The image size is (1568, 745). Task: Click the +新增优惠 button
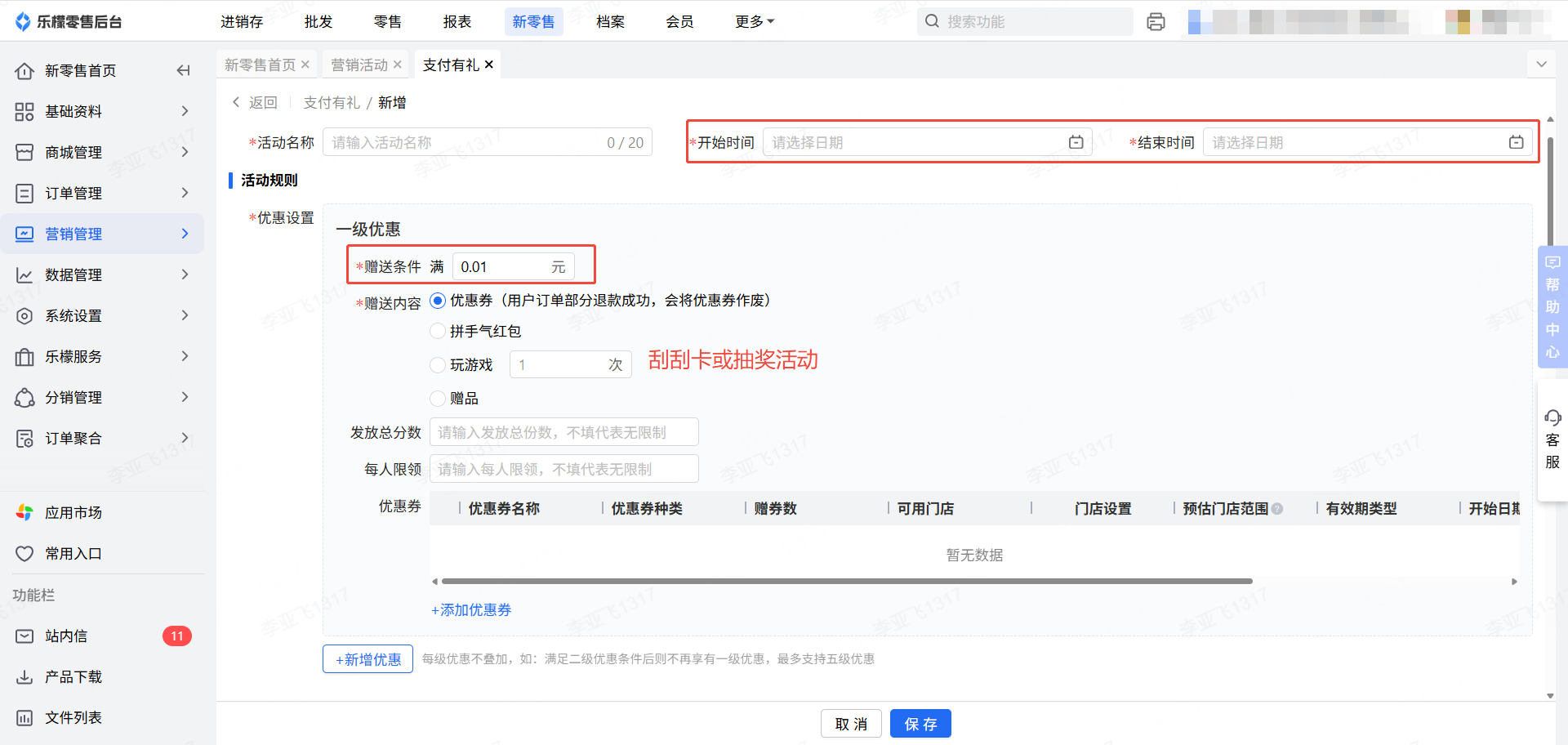coord(367,659)
